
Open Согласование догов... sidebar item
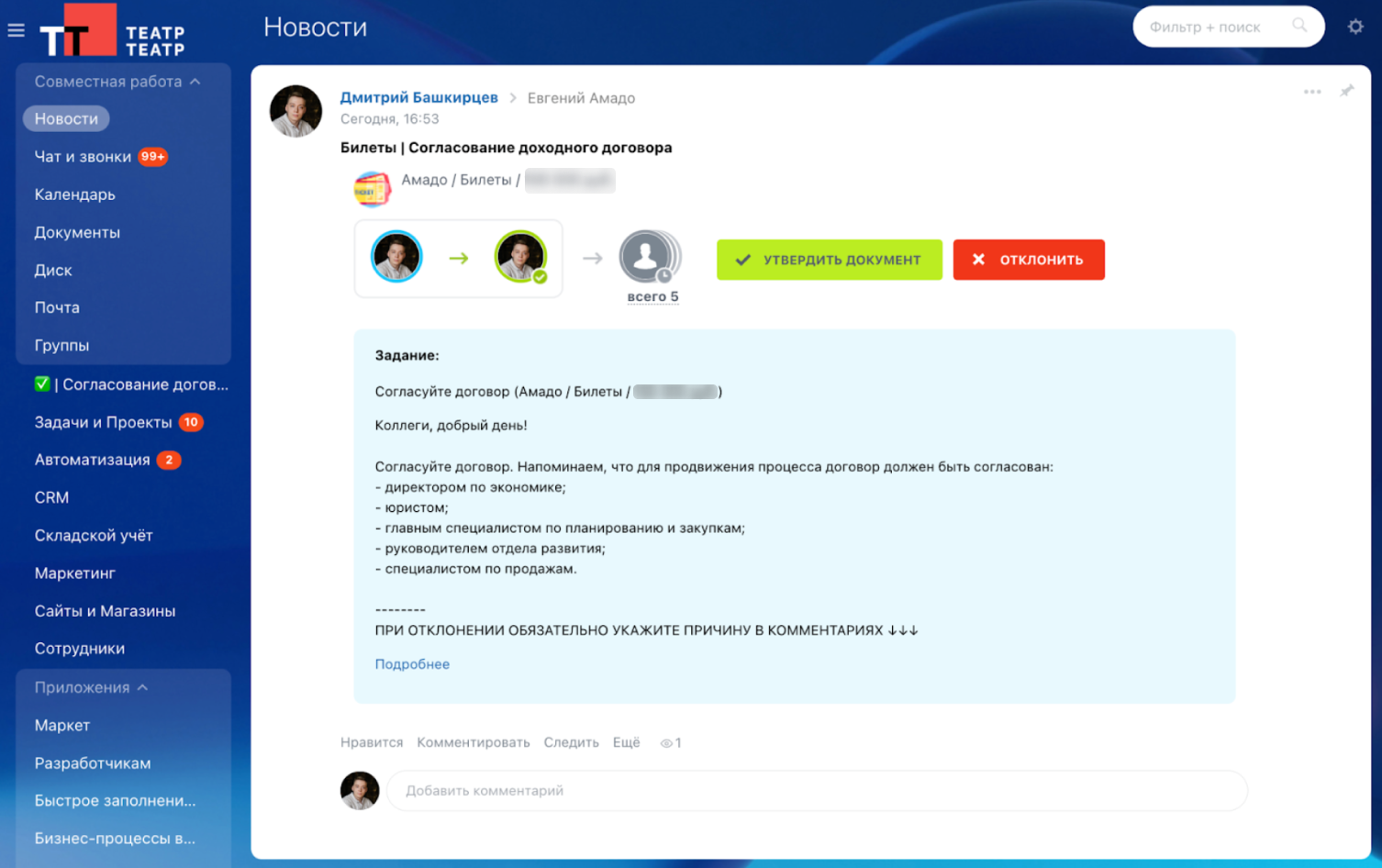pyautogui.click(x=131, y=384)
